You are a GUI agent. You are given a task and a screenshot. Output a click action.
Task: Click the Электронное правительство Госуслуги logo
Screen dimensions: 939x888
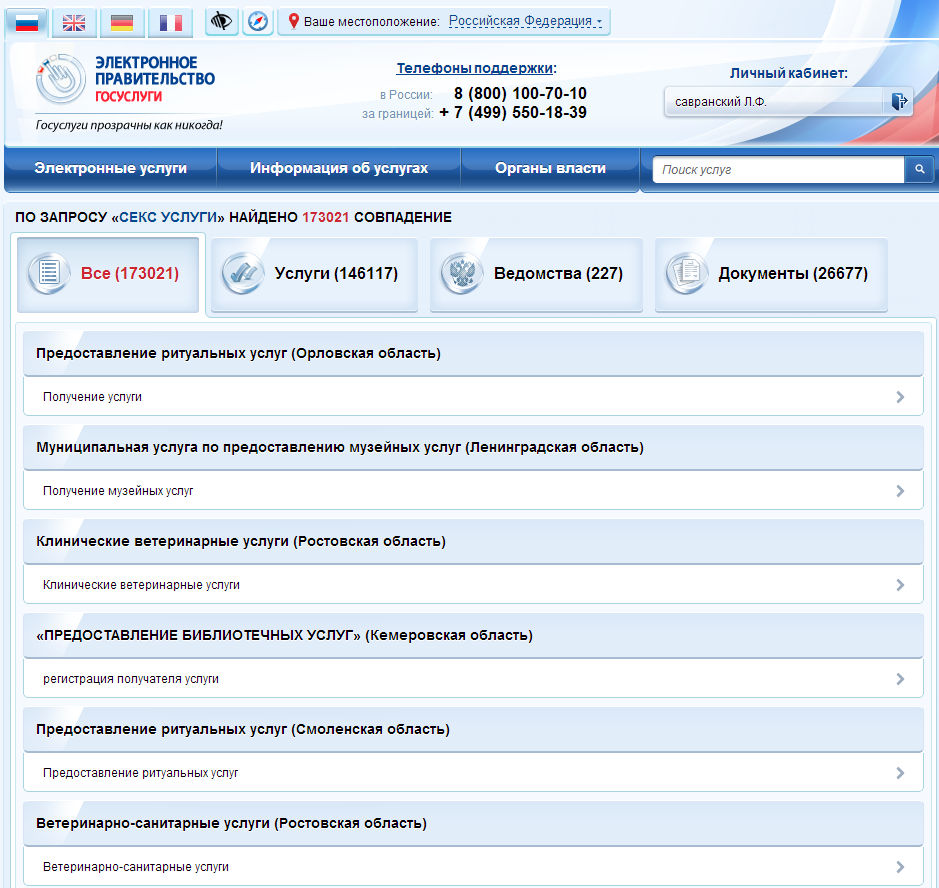[x=125, y=78]
